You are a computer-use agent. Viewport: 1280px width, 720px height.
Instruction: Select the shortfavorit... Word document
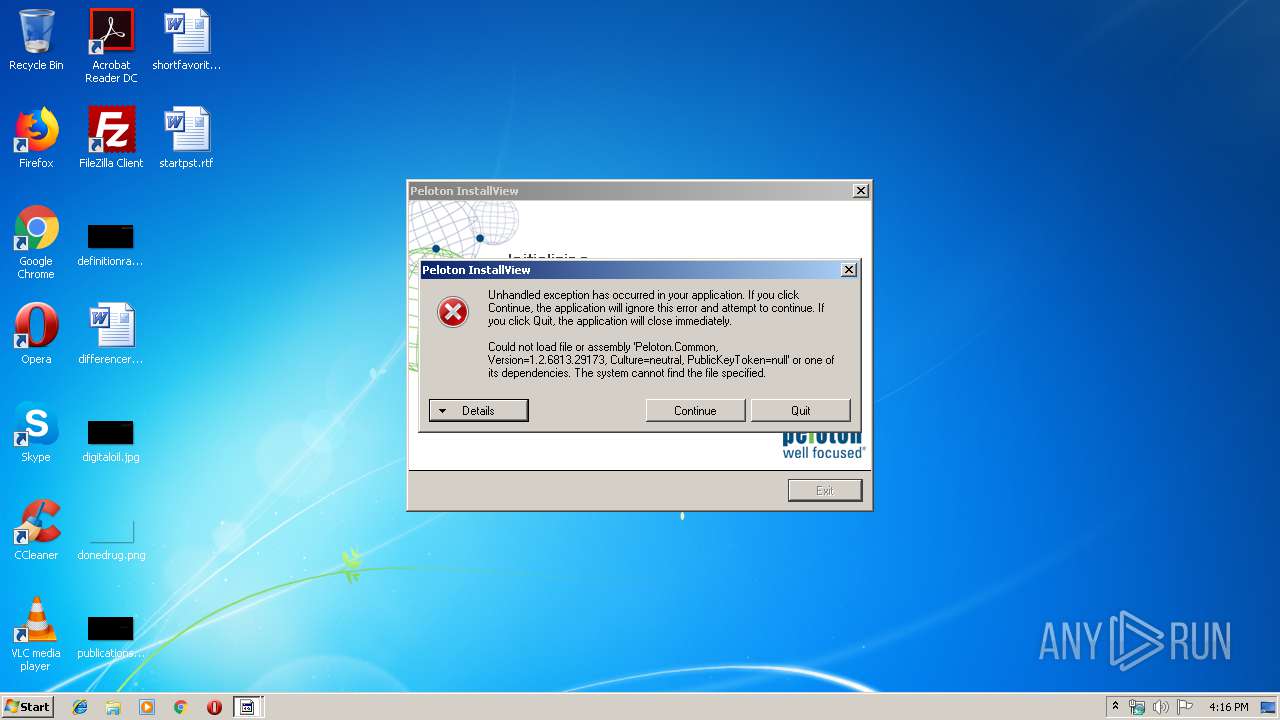[186, 41]
